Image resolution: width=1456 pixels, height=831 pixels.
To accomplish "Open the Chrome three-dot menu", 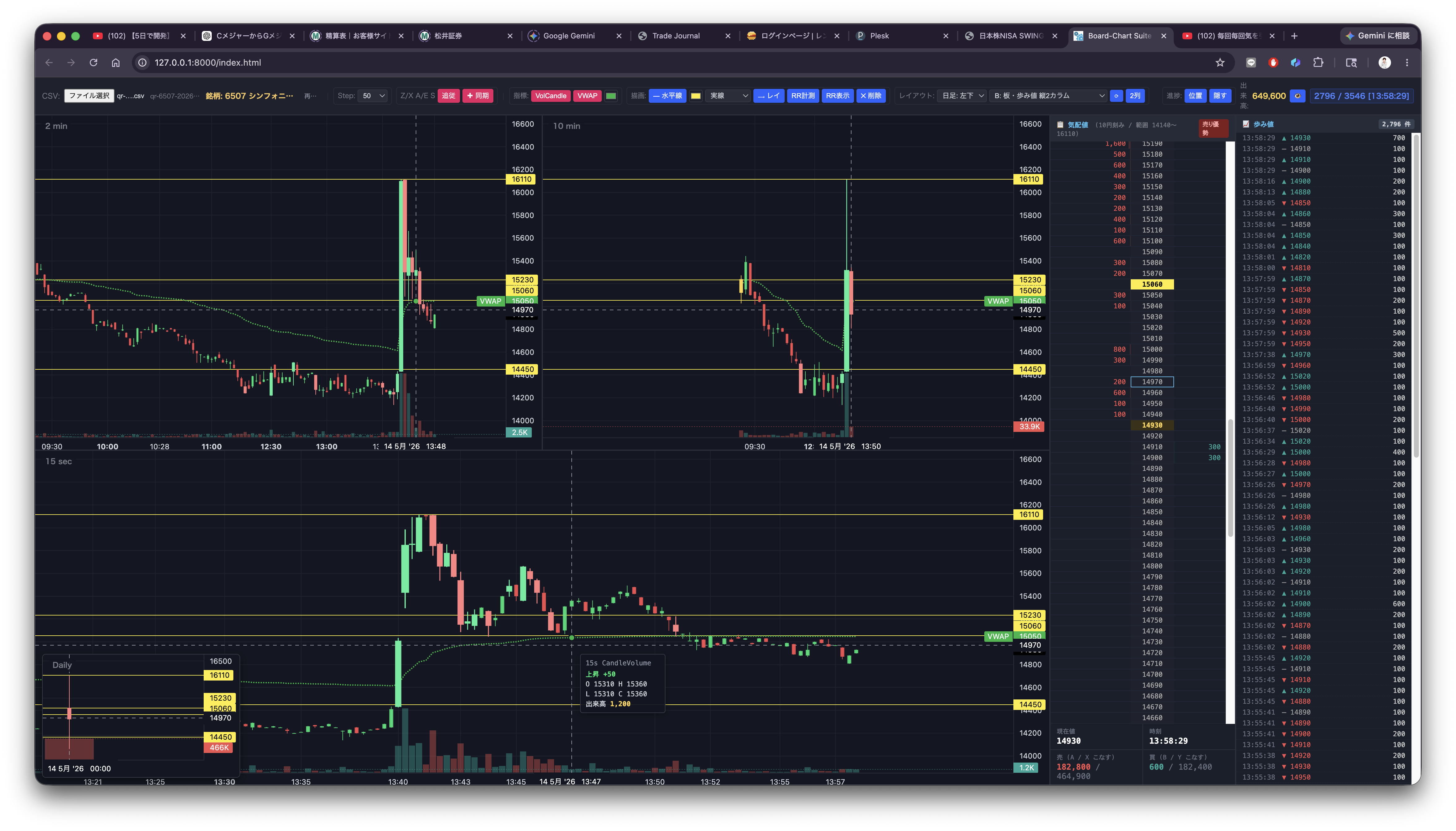I will click(x=1407, y=62).
